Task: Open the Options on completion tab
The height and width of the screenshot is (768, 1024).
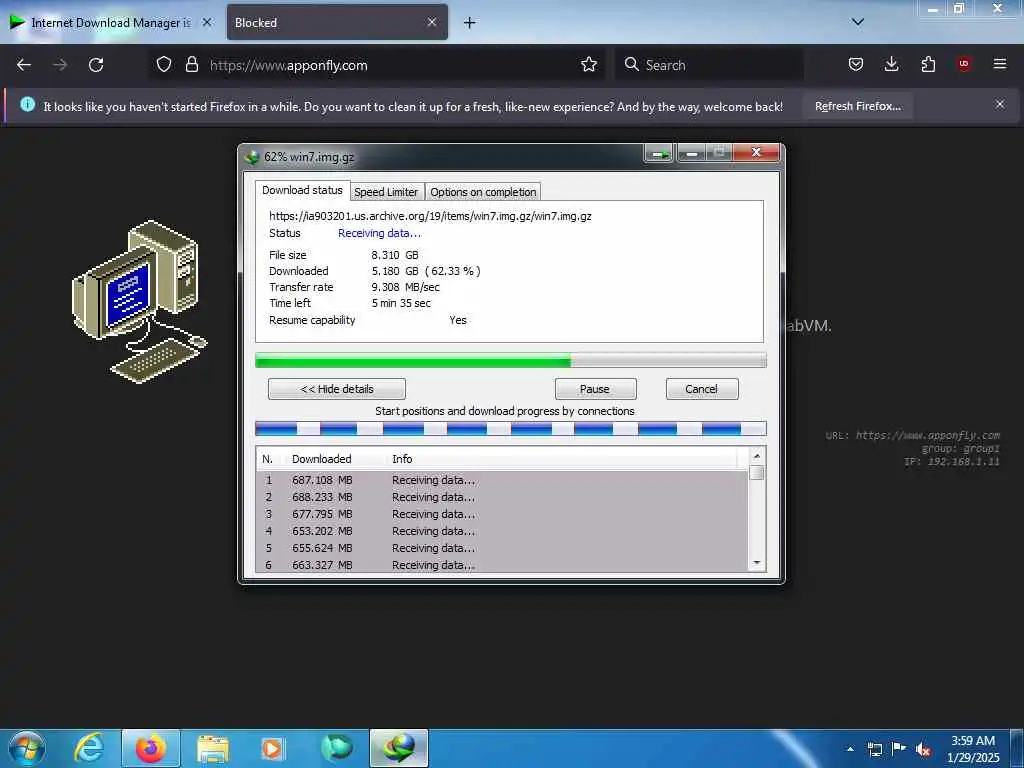Action: point(483,192)
